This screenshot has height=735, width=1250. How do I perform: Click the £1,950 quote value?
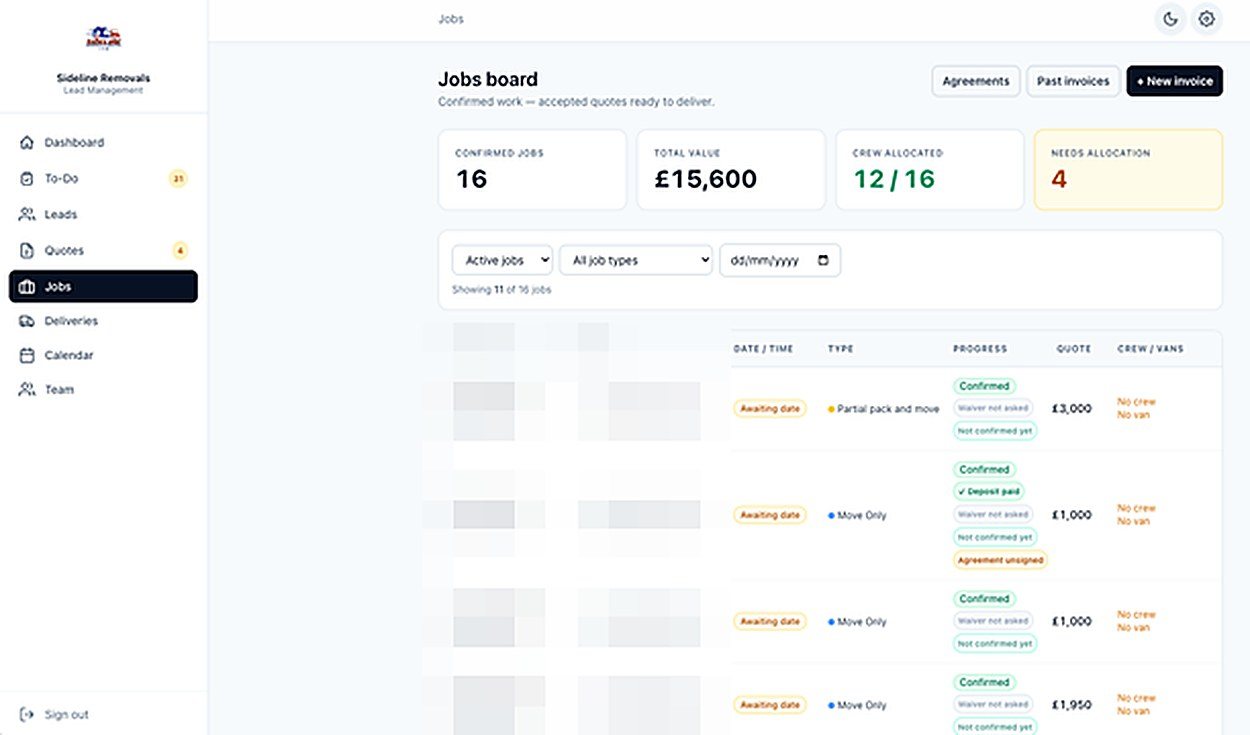(x=1072, y=705)
